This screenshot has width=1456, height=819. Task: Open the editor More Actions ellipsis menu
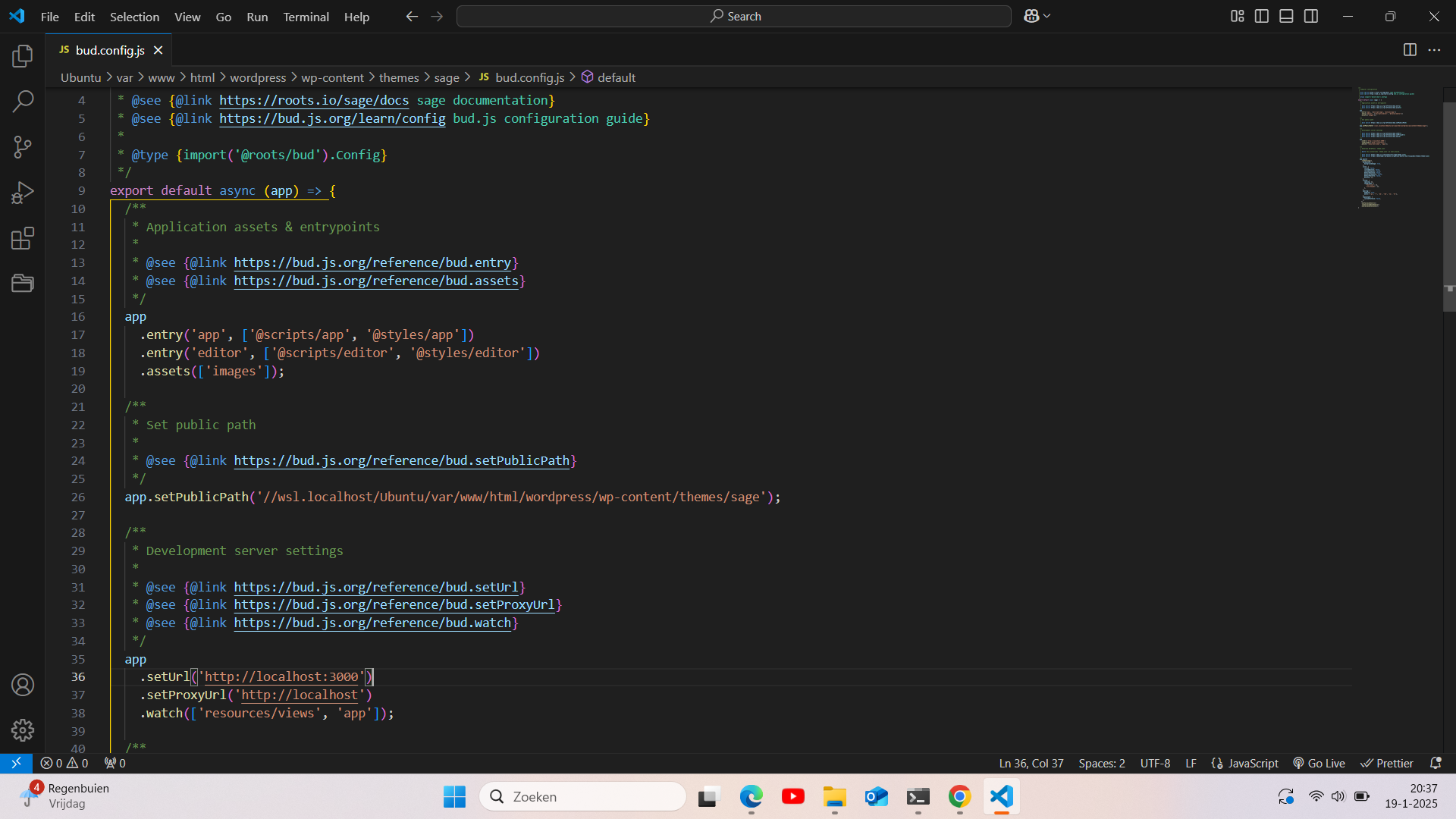coord(1434,50)
